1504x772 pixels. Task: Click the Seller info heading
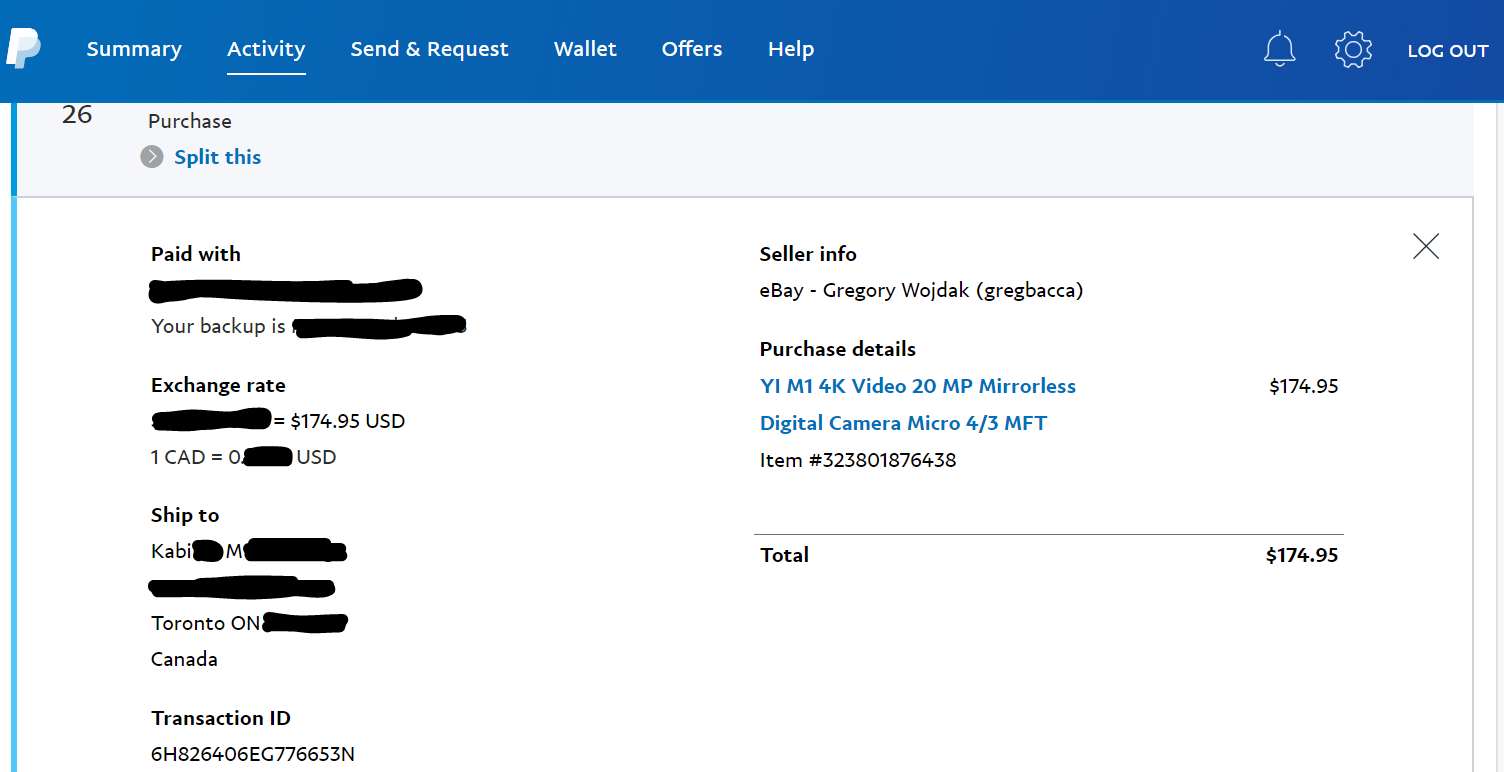click(x=808, y=254)
